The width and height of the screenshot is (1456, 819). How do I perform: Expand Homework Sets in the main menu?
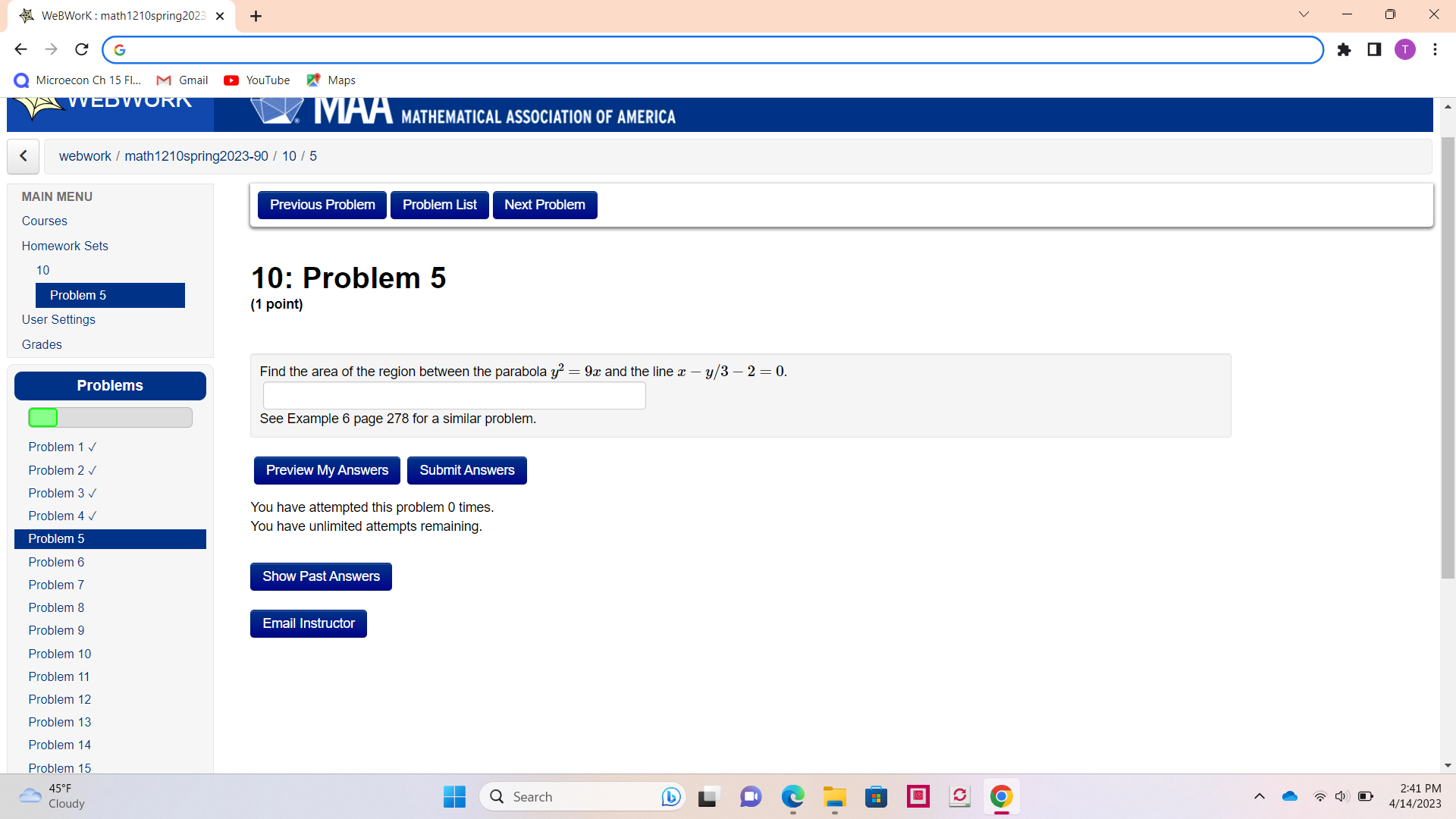tap(64, 246)
